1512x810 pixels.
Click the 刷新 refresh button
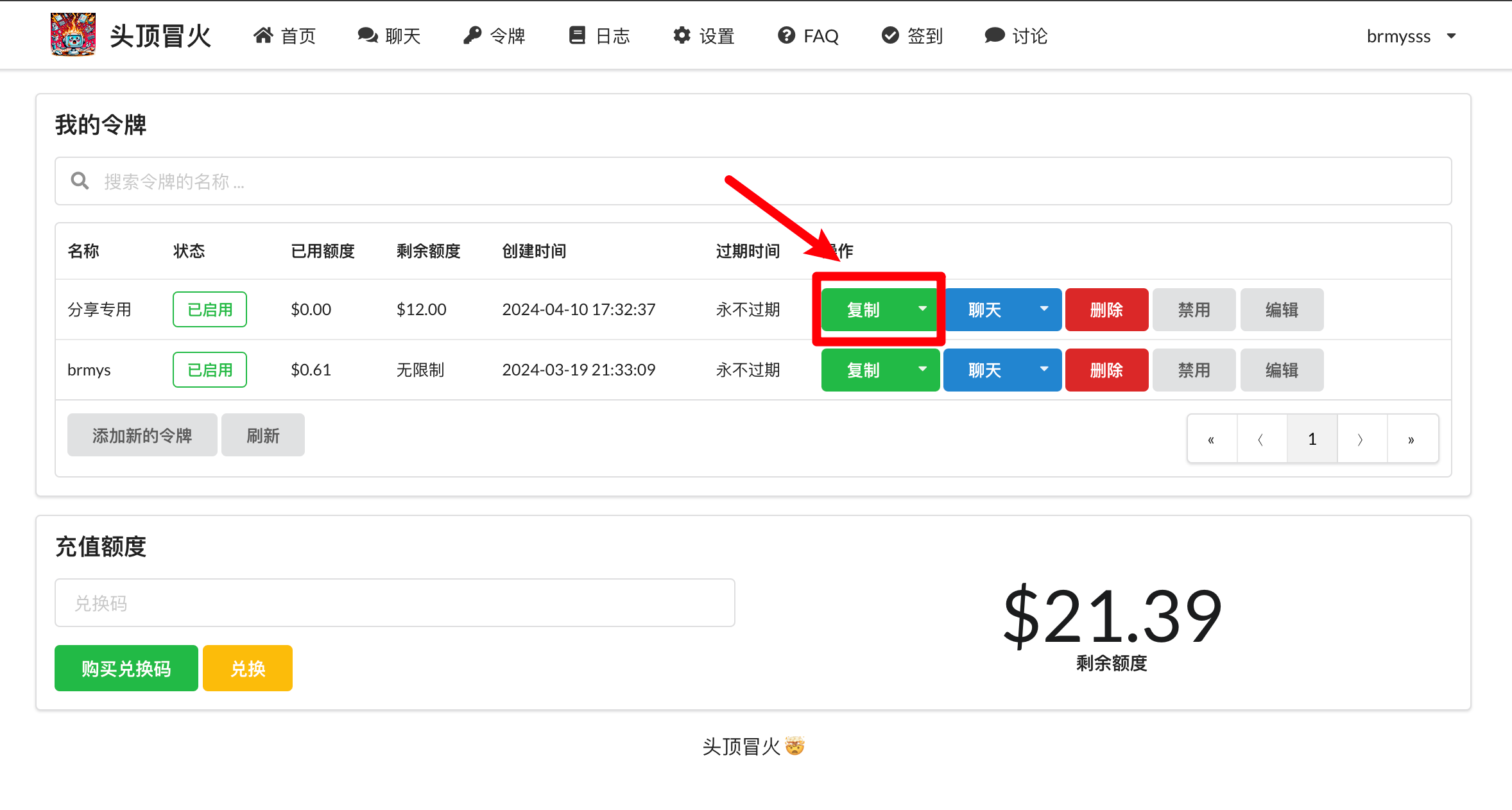tap(262, 435)
